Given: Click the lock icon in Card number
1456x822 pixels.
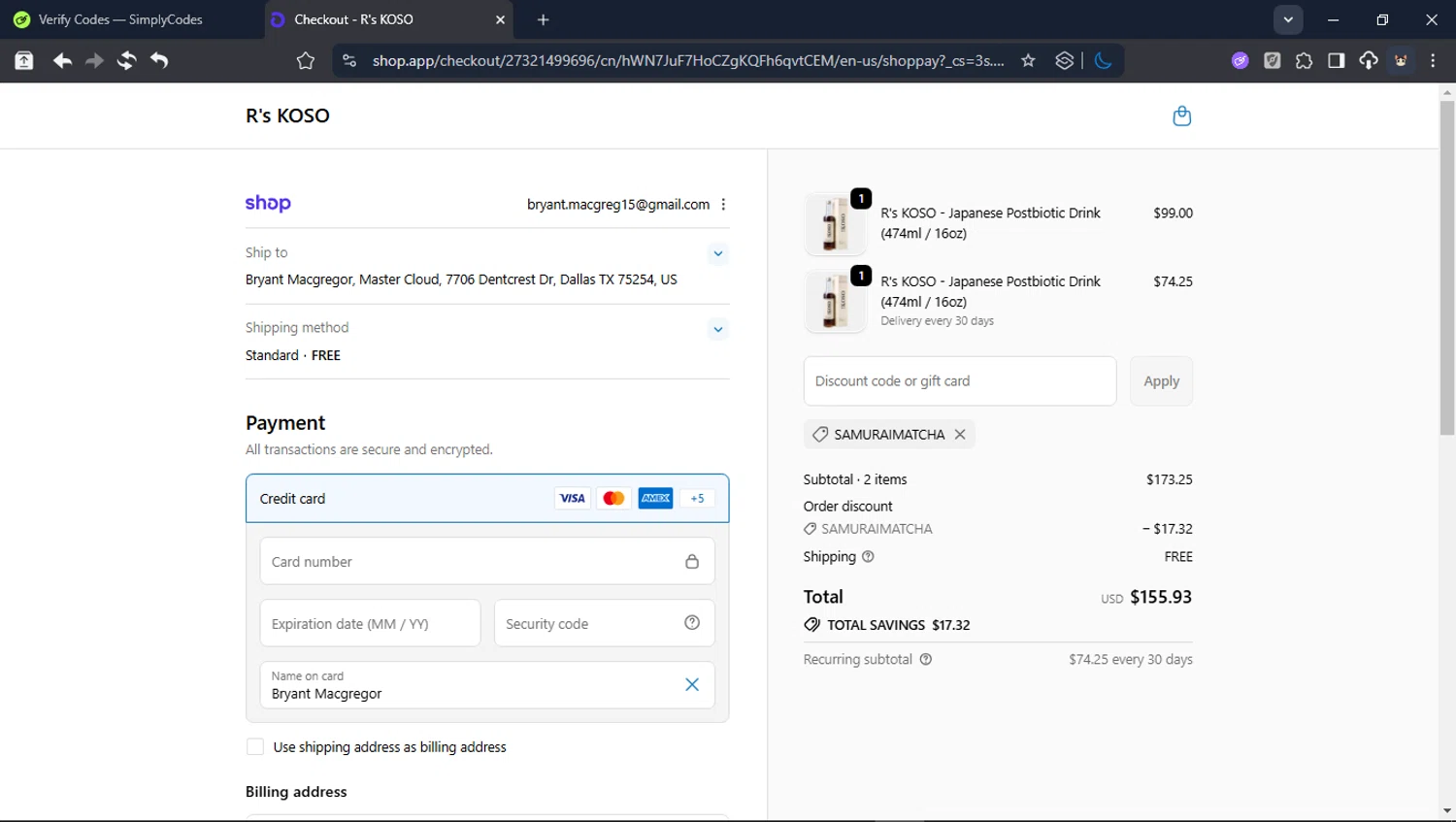Looking at the screenshot, I should click(692, 562).
